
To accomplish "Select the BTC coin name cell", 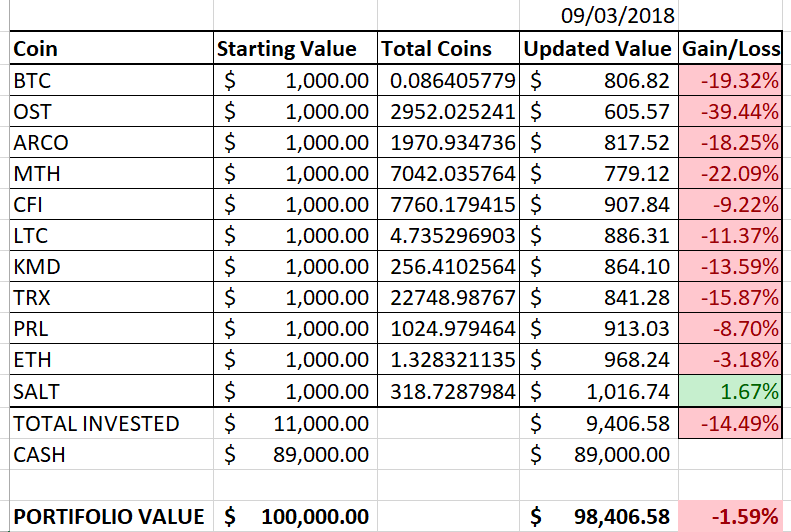I will 110,80.
